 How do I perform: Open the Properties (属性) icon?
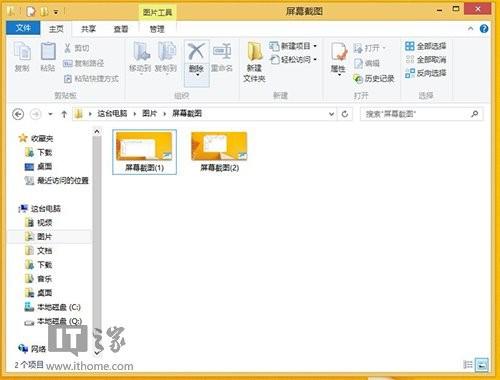pos(339,53)
